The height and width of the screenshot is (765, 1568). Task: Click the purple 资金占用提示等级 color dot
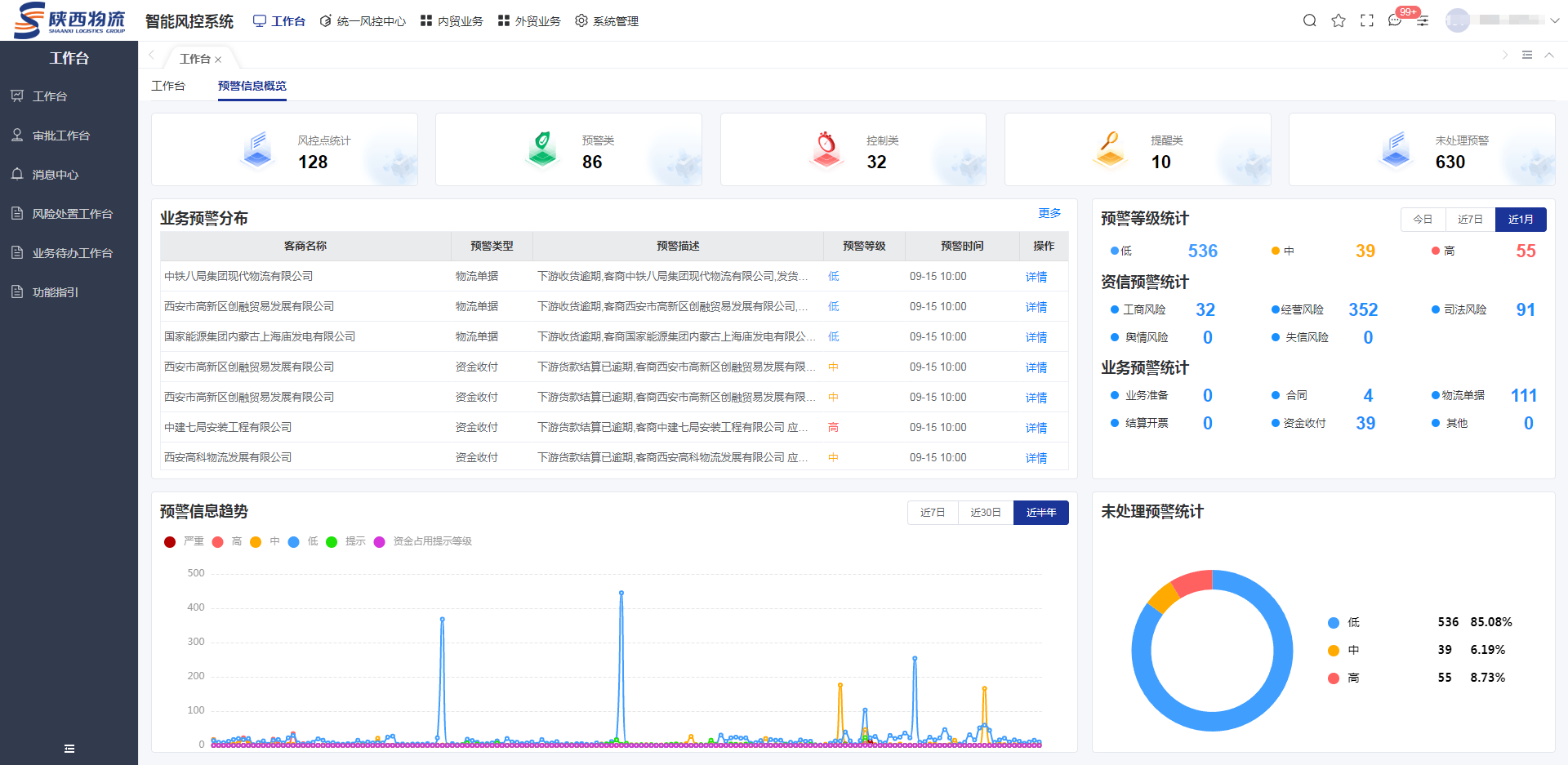point(378,541)
